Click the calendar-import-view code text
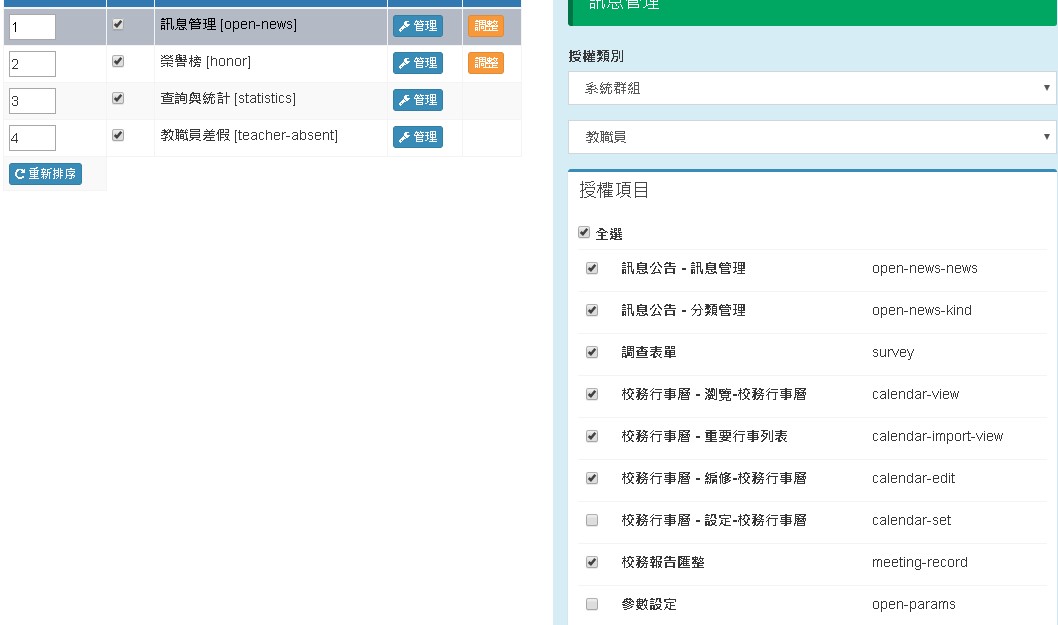The height and width of the screenshot is (625, 1058). [937, 436]
